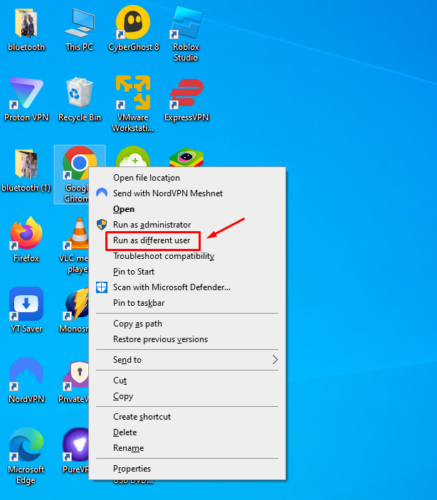Launch ExpressVPN desktop shortcut
The image size is (437, 500).
pyautogui.click(x=186, y=93)
